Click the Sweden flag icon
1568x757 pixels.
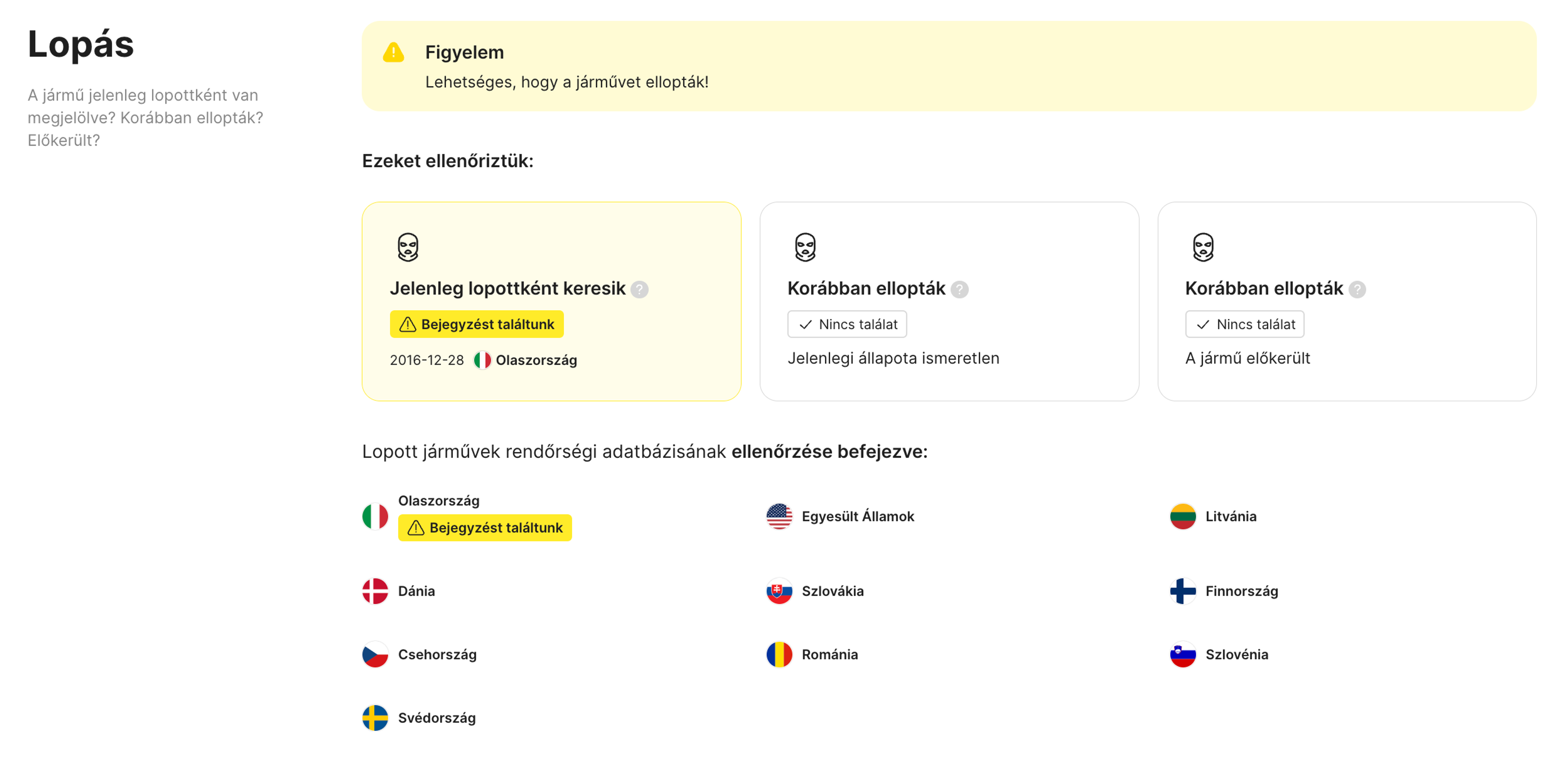click(375, 717)
